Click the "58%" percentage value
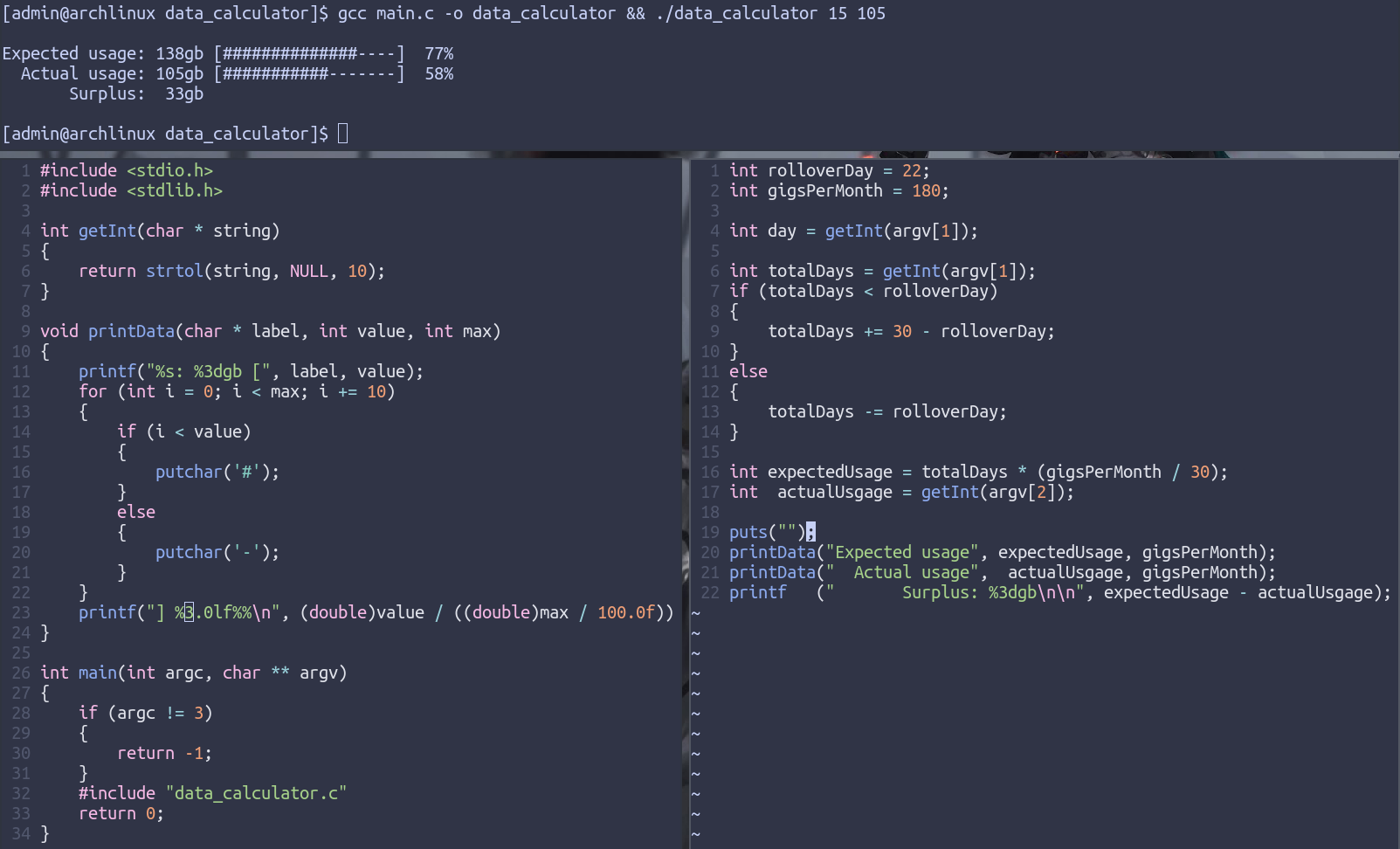 (x=439, y=73)
